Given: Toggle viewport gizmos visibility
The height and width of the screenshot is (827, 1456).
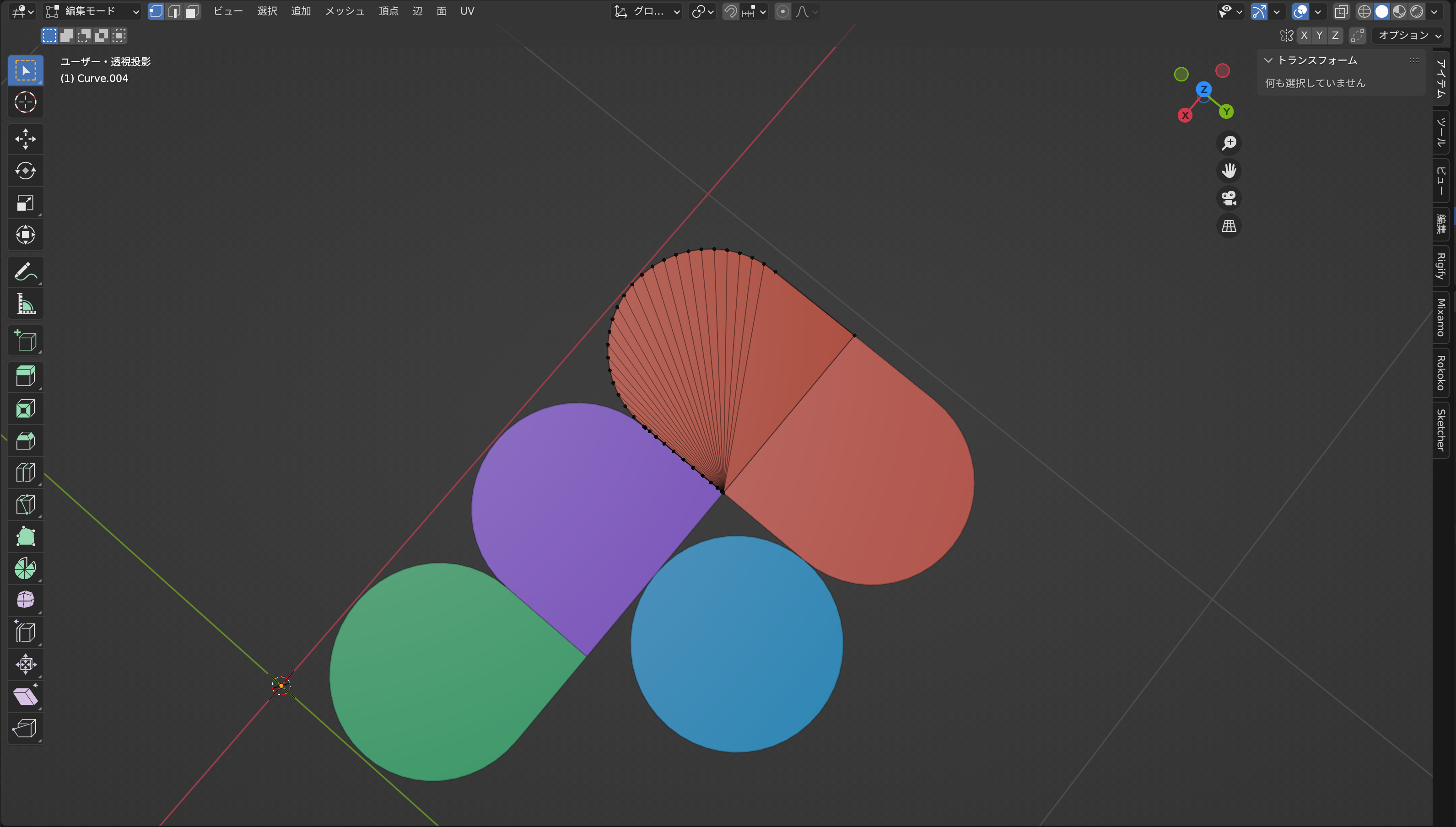Looking at the screenshot, I should coord(1259,11).
